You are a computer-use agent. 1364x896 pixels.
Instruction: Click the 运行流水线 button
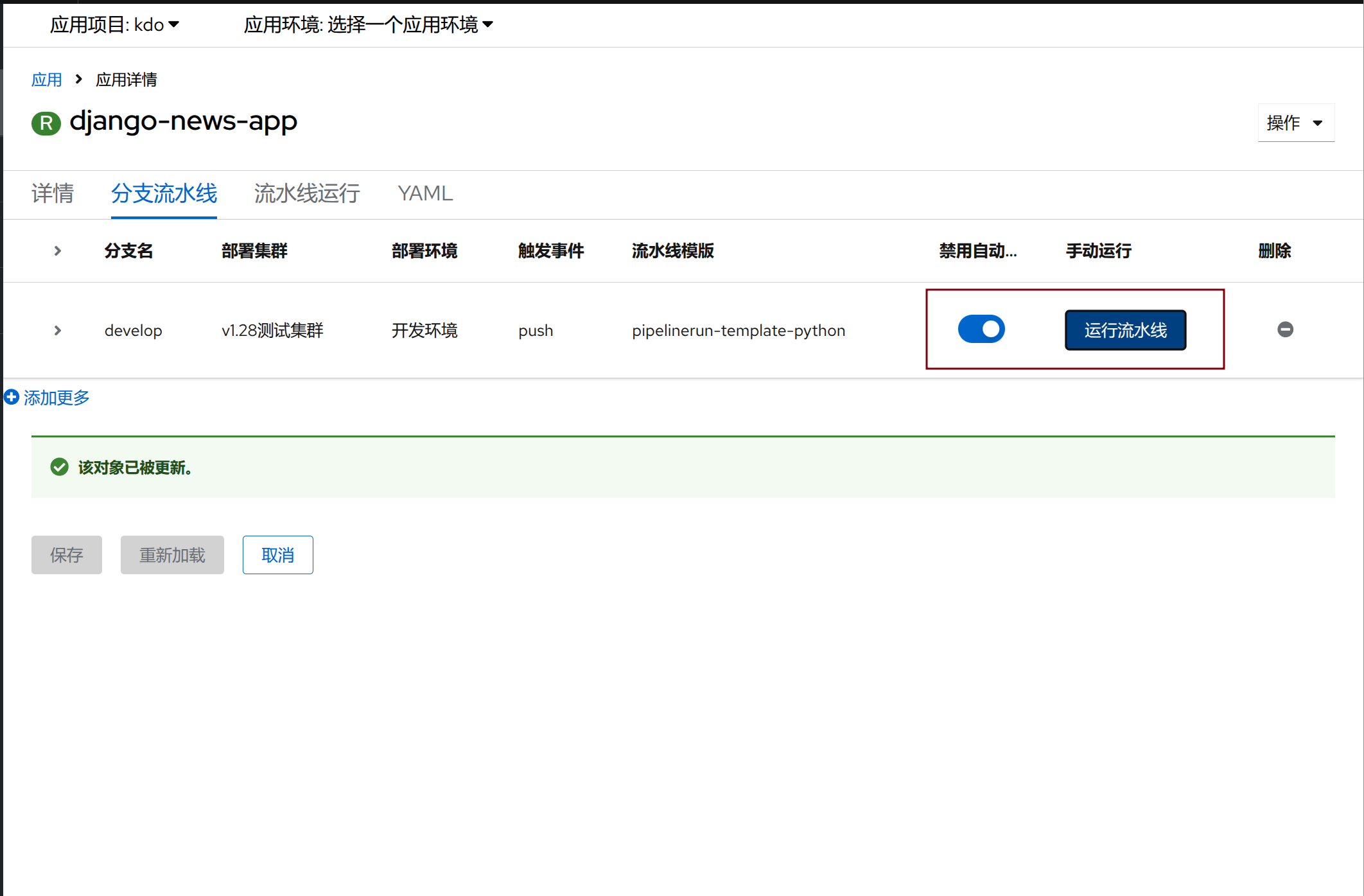point(1125,330)
